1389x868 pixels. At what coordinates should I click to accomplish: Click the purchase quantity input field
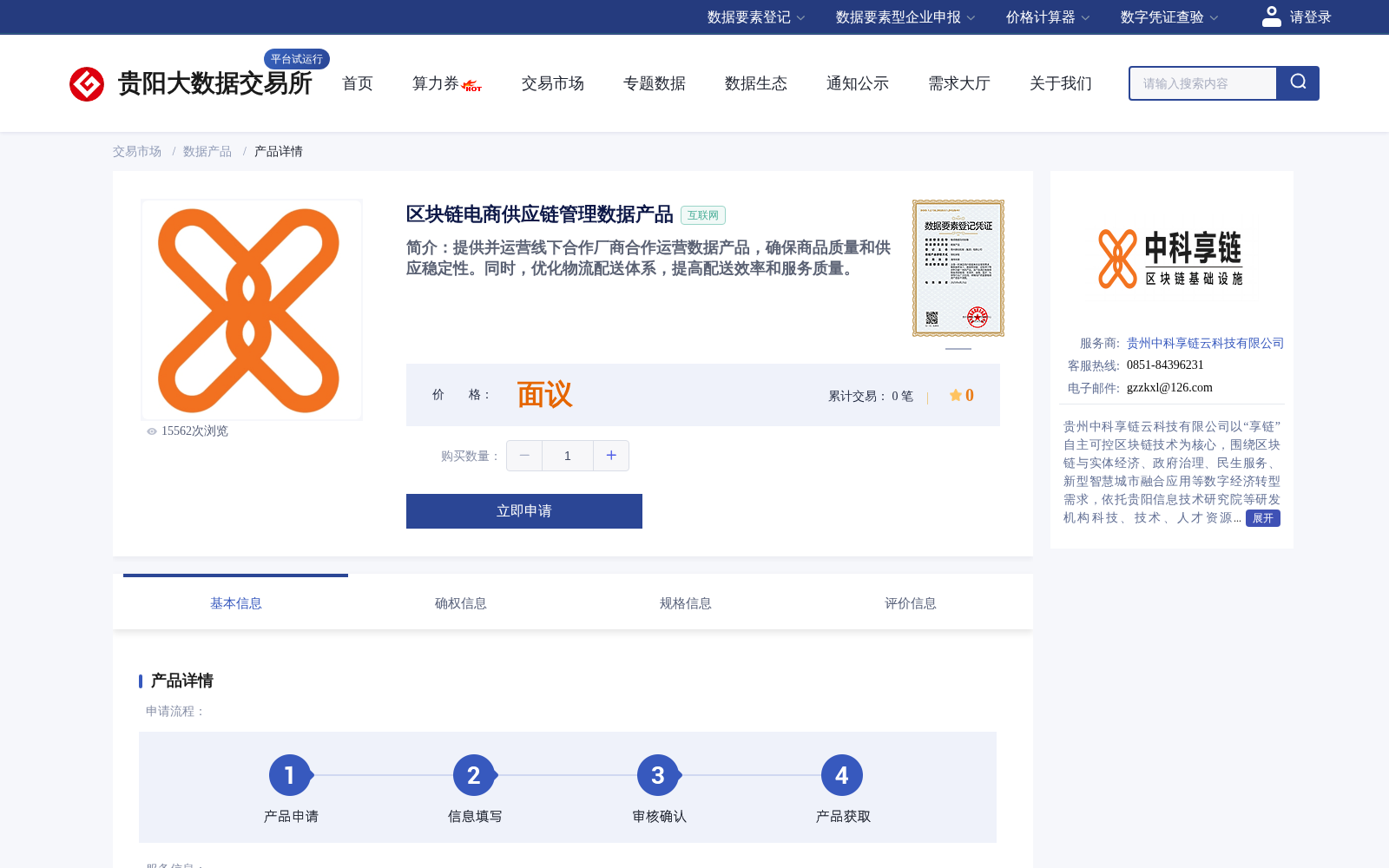568,456
